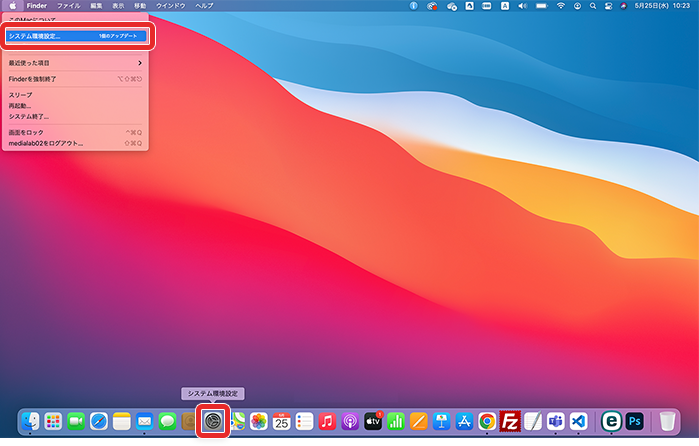This screenshot has height=446, width=699.
Task: Click the date and time 5月25日(水) 10:23
Action: [x=662, y=6]
